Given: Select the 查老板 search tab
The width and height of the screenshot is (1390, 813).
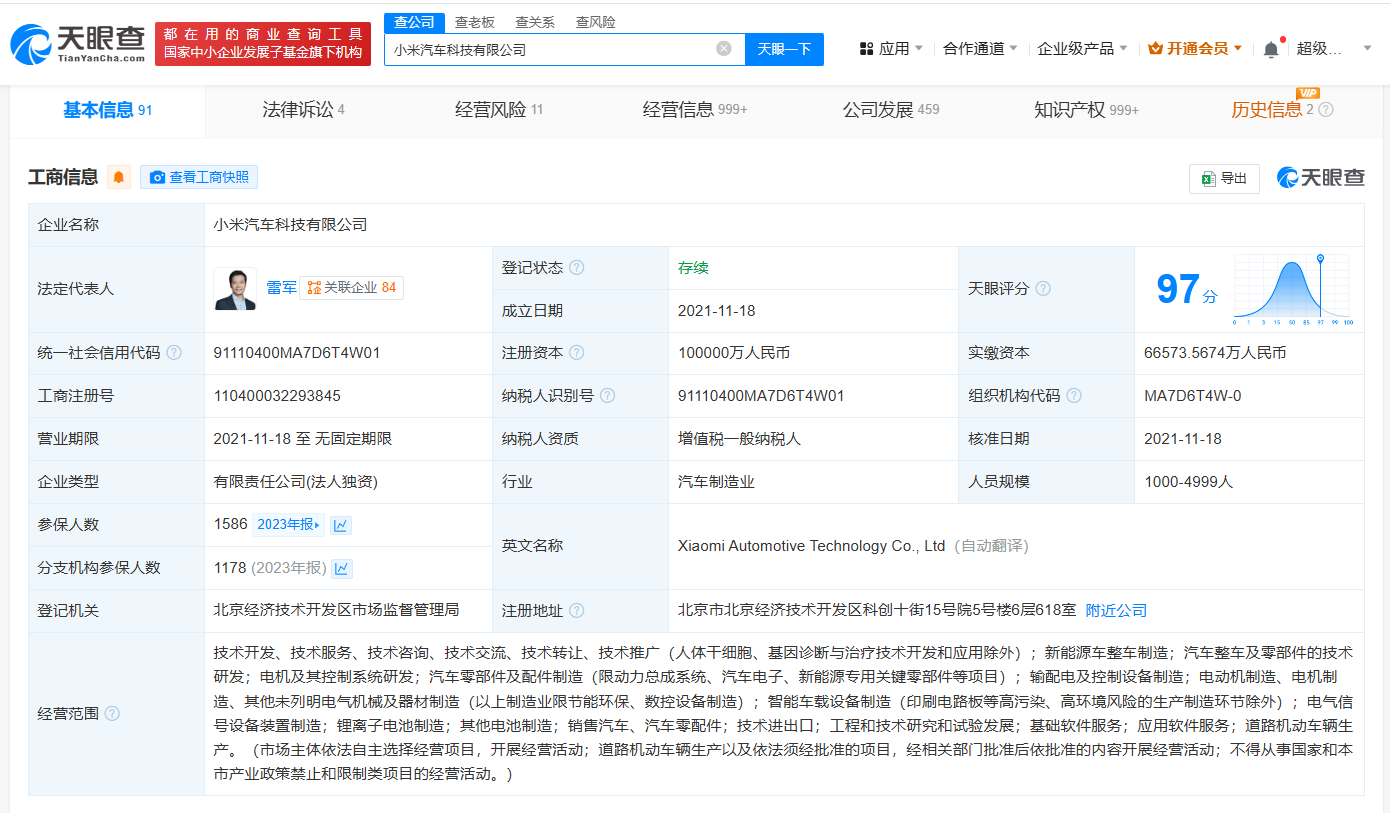Looking at the screenshot, I should 474,22.
